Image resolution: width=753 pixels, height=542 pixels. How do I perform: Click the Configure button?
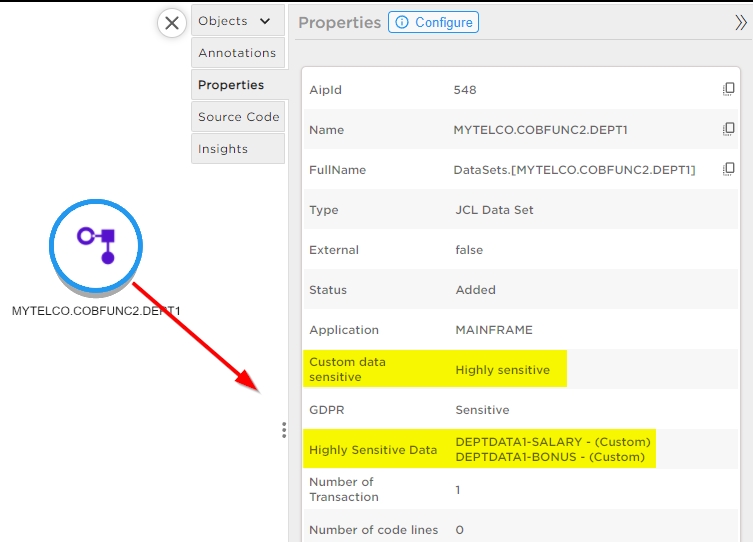click(x=433, y=22)
